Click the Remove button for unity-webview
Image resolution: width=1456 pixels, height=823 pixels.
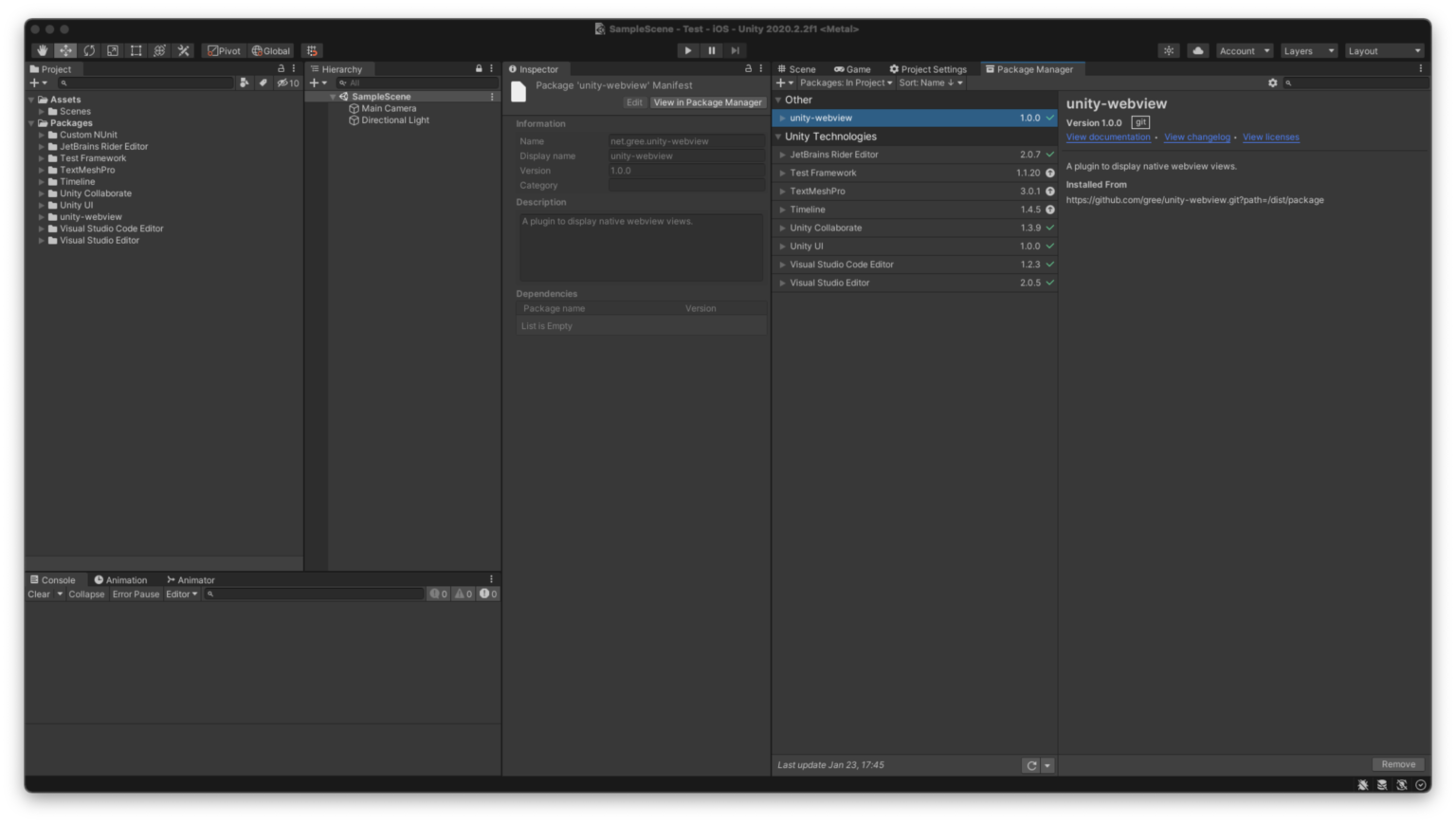point(1398,763)
